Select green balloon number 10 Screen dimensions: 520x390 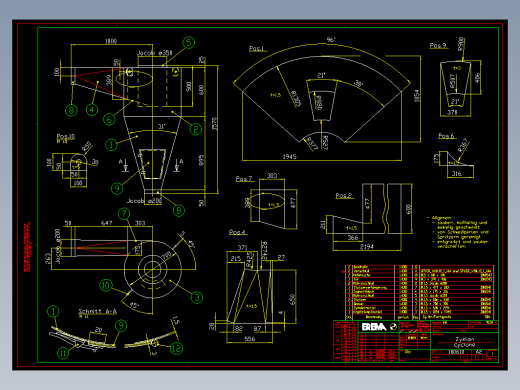(x=106, y=285)
